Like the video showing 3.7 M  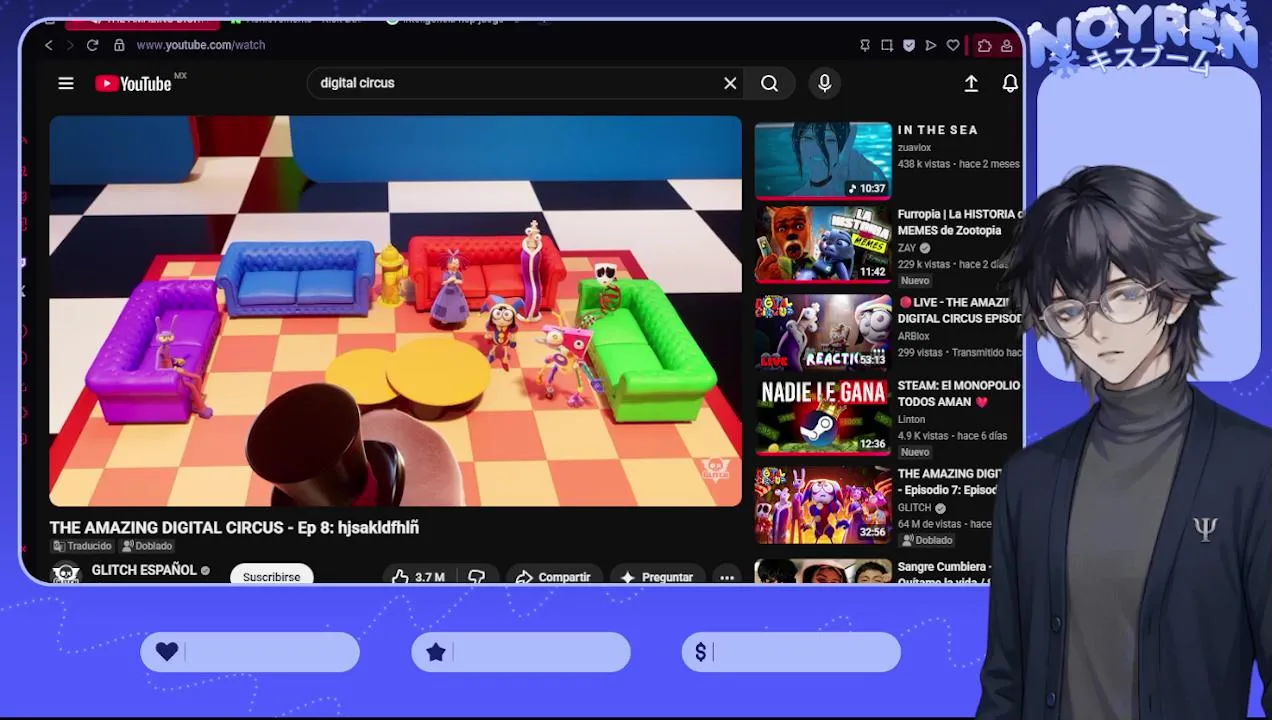418,577
